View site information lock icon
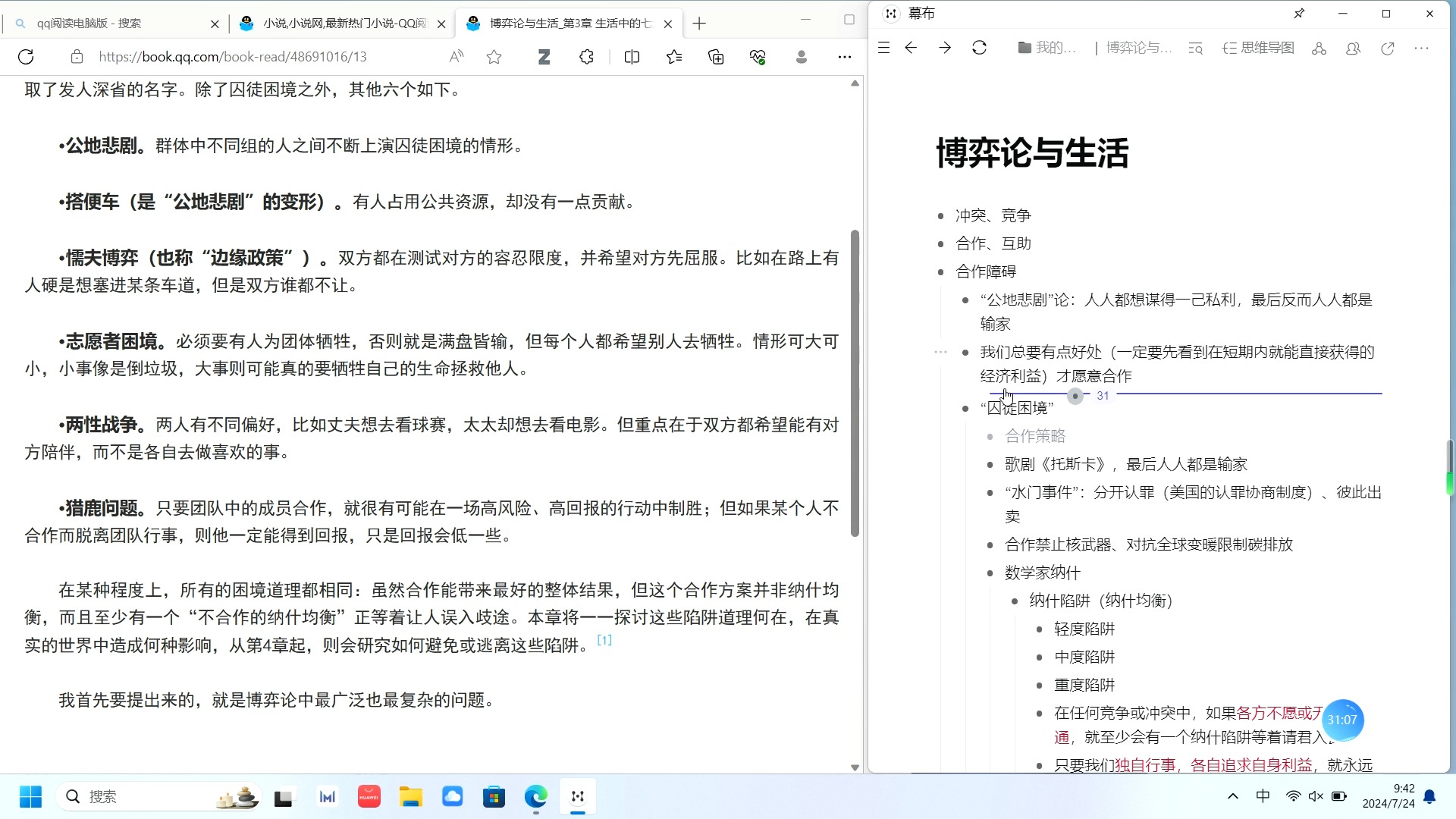Screen dimensions: 1456x819 [x=76, y=57]
